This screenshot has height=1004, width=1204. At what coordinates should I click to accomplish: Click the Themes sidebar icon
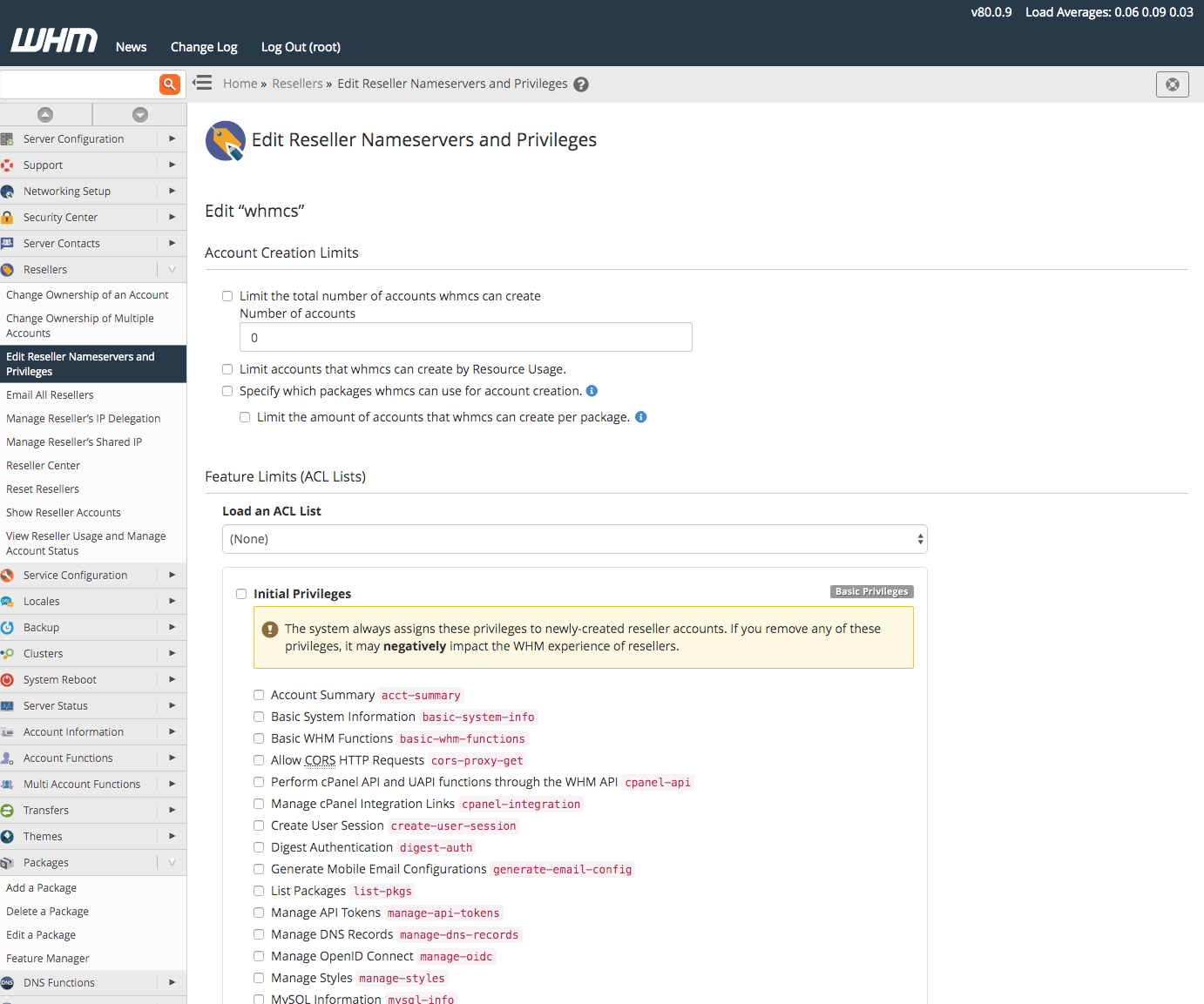point(7,837)
